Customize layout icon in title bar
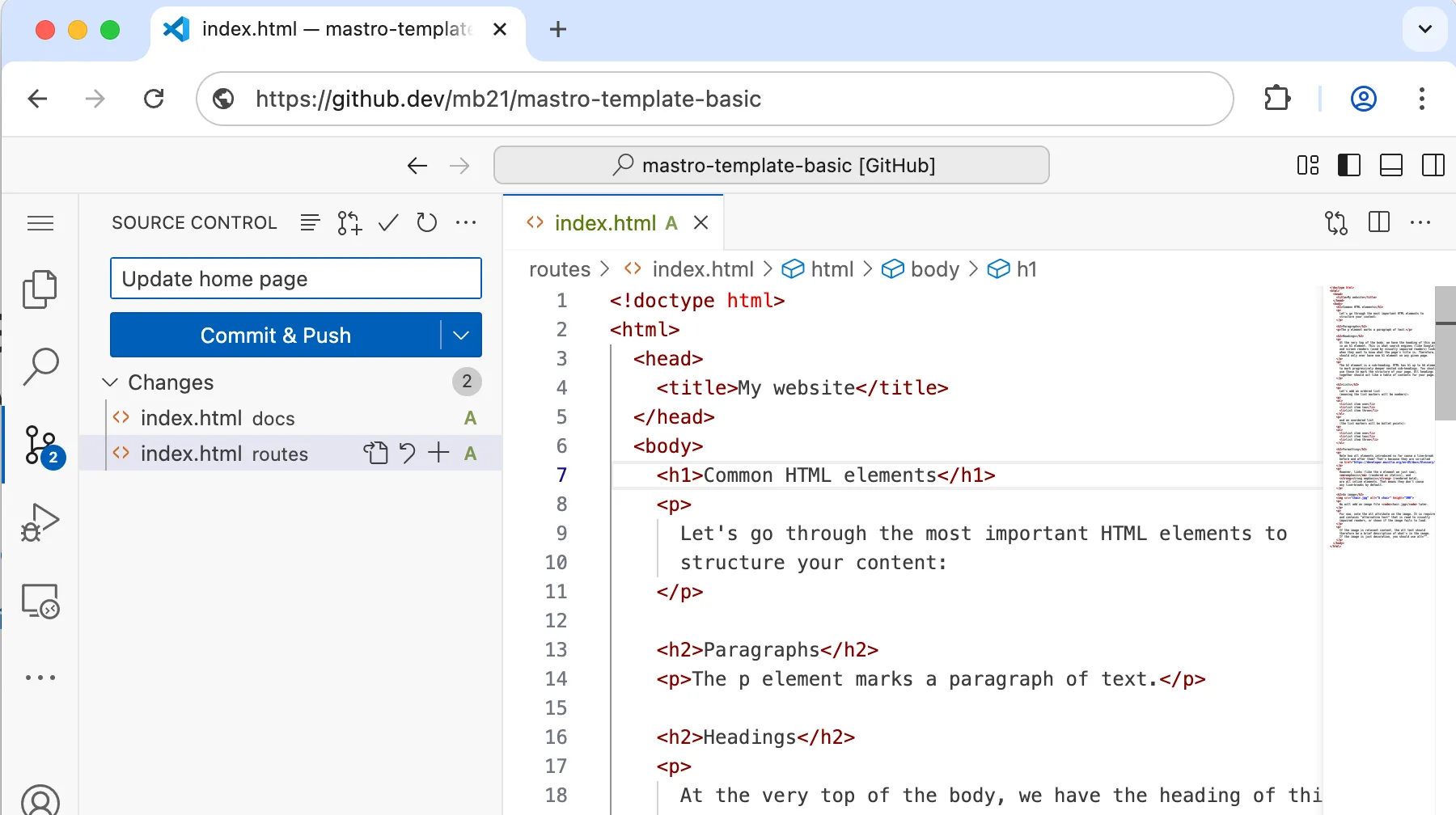The image size is (1456, 815). click(x=1308, y=165)
